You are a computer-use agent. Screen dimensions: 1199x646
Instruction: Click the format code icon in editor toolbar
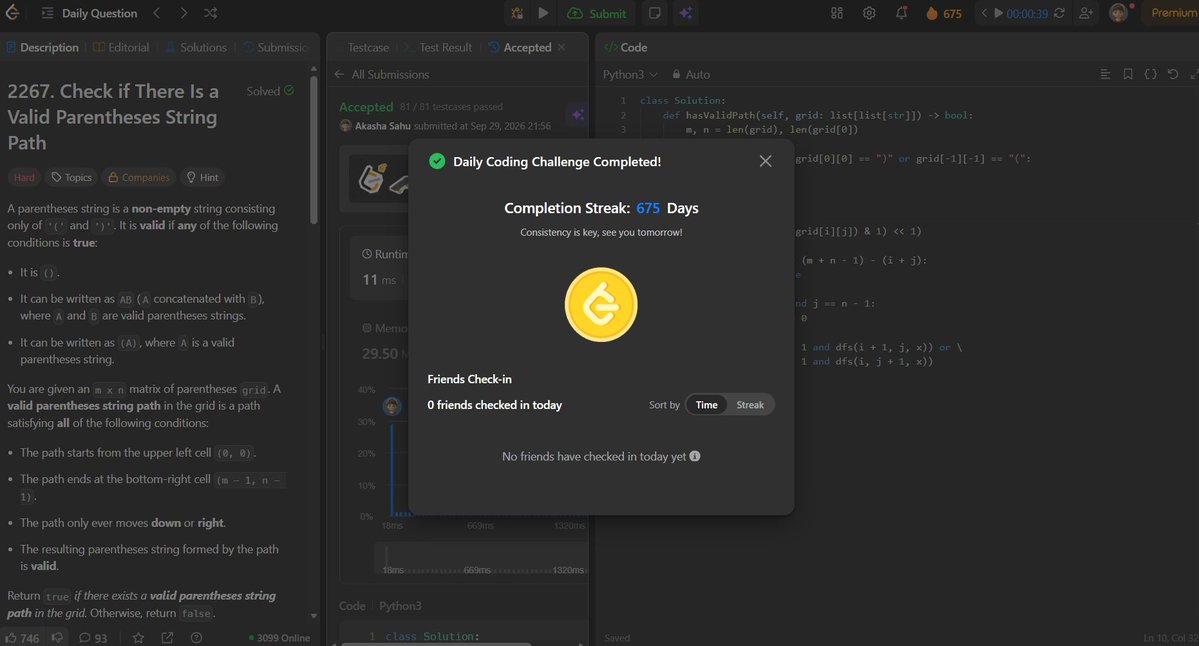coord(1105,74)
